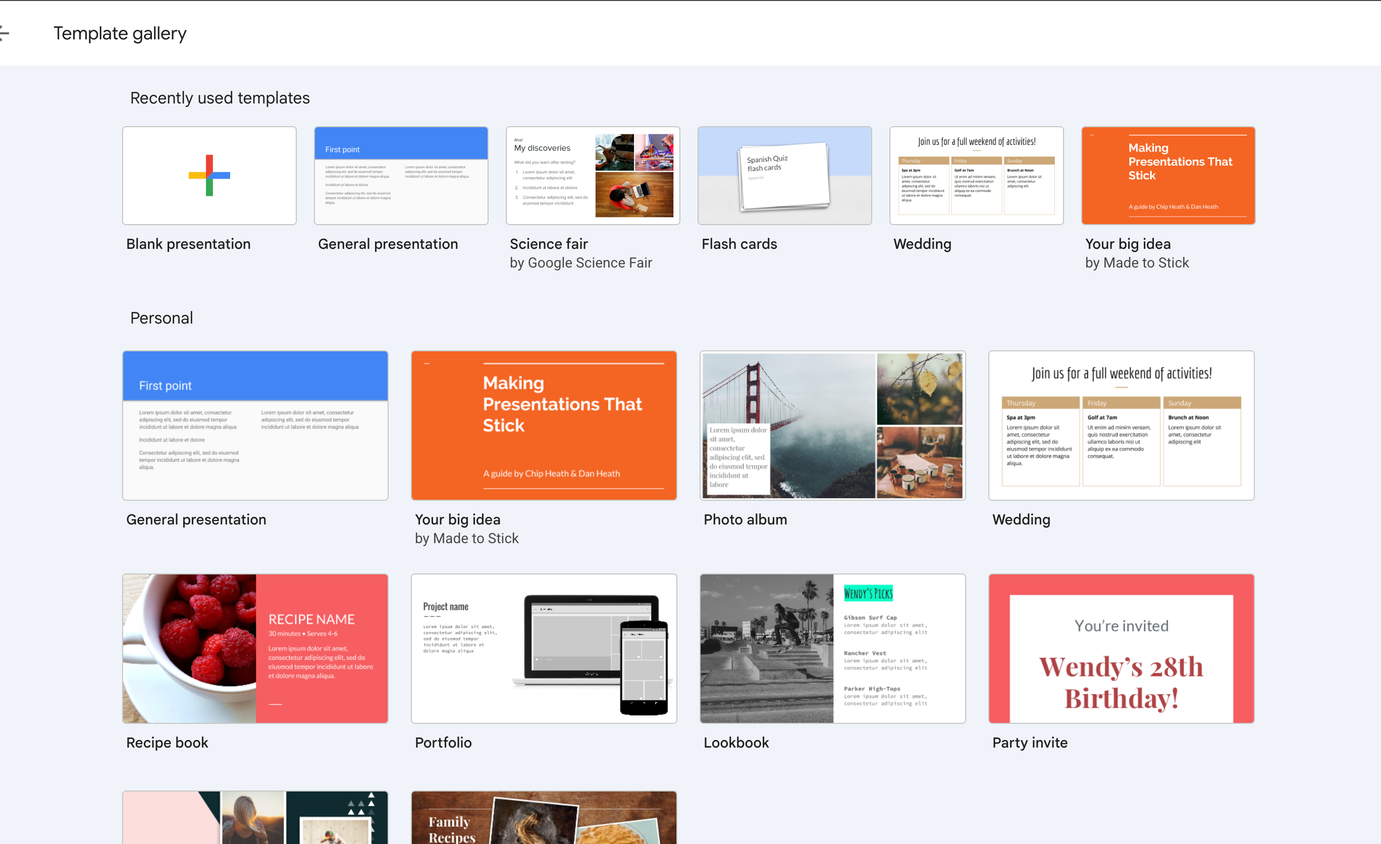This screenshot has height=844, width=1381.
Task: Open Science fair template thumbnail
Action: (x=593, y=175)
